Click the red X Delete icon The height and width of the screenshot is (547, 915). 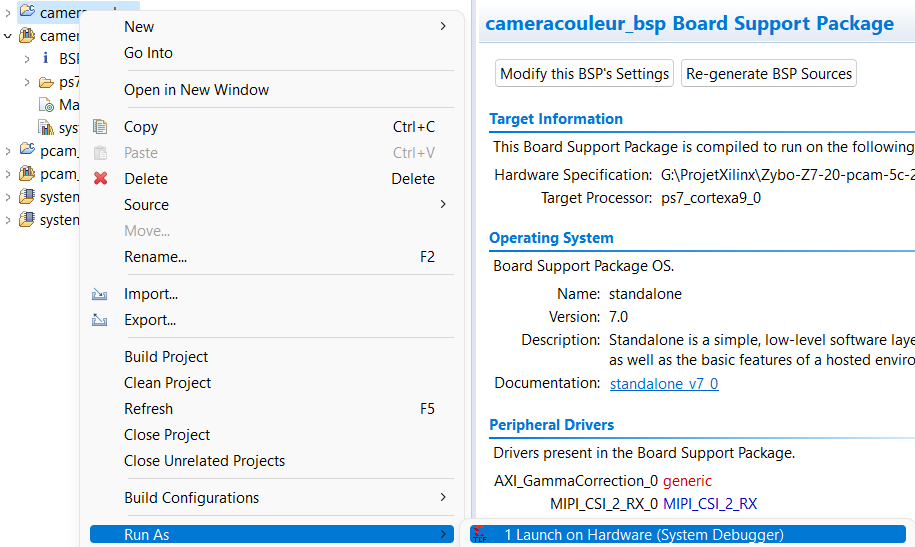pos(100,179)
